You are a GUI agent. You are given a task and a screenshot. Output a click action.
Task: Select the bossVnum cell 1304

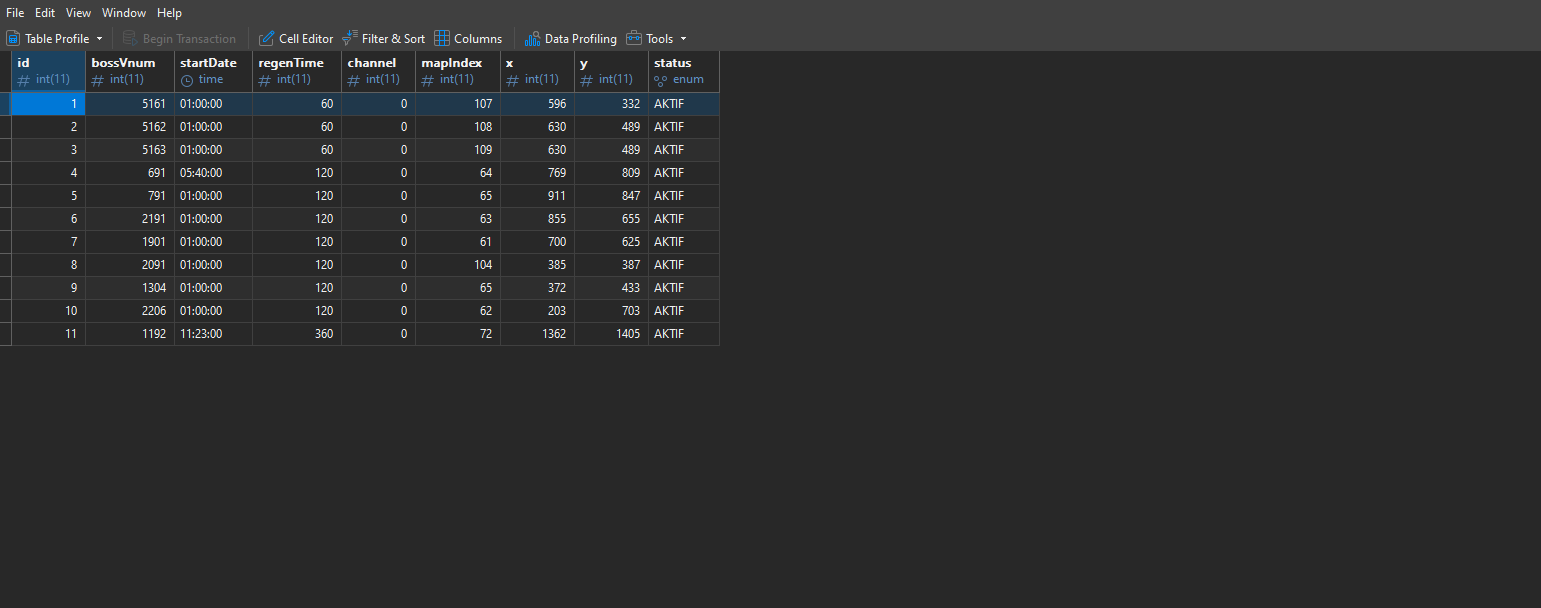130,288
